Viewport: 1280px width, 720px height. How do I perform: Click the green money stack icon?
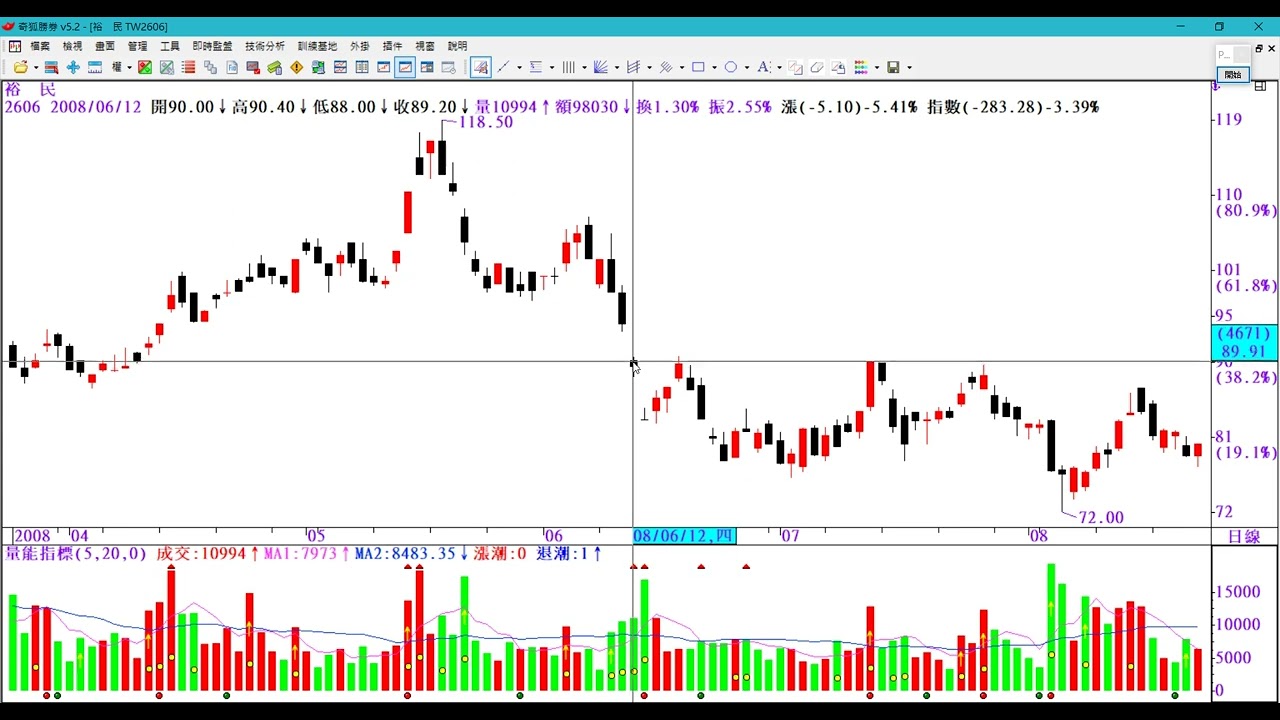click(275, 67)
